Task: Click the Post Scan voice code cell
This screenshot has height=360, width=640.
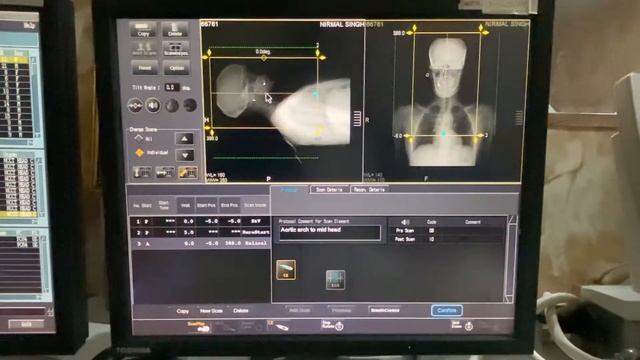Action: tap(432, 239)
